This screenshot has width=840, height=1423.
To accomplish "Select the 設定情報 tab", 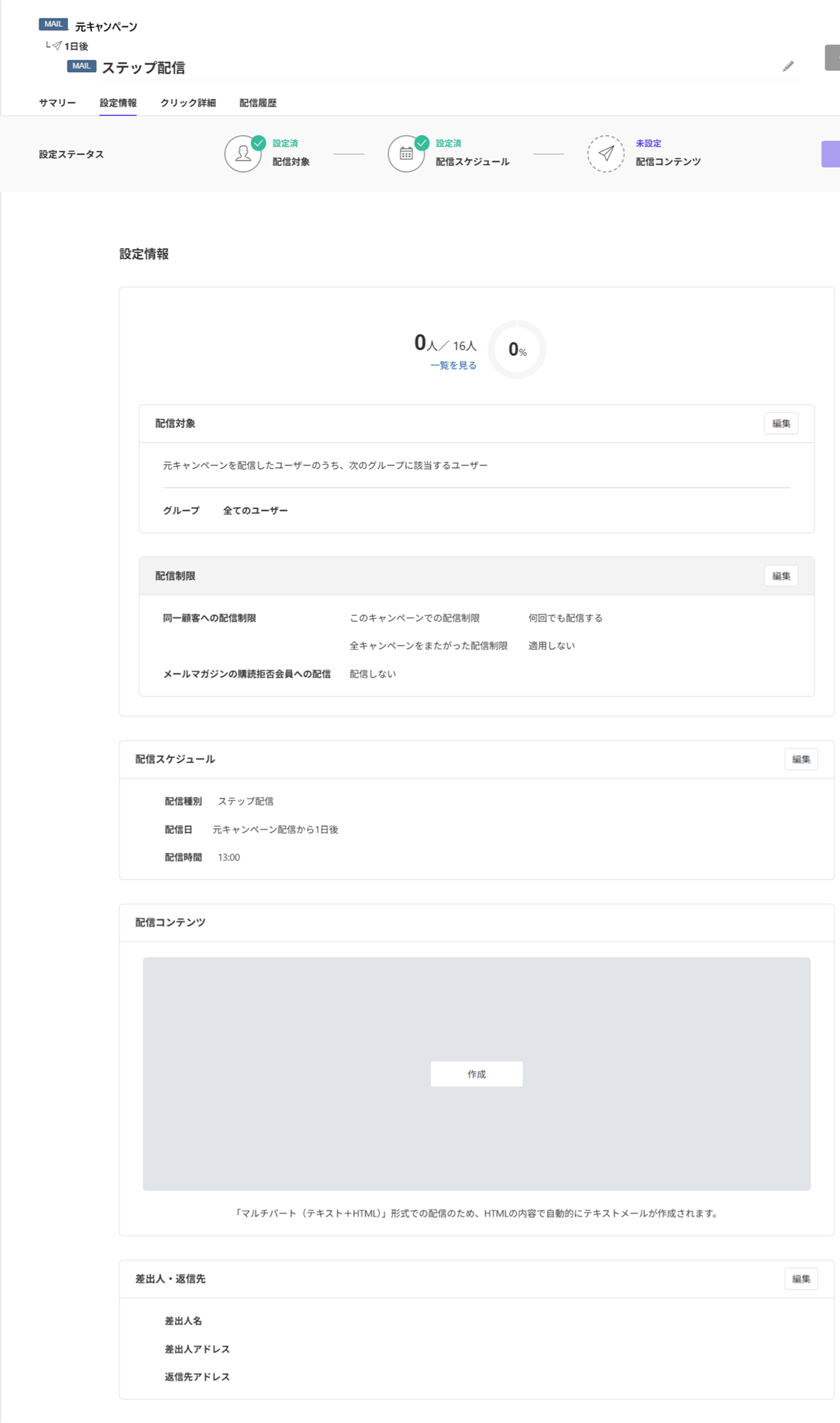I will coord(118,103).
